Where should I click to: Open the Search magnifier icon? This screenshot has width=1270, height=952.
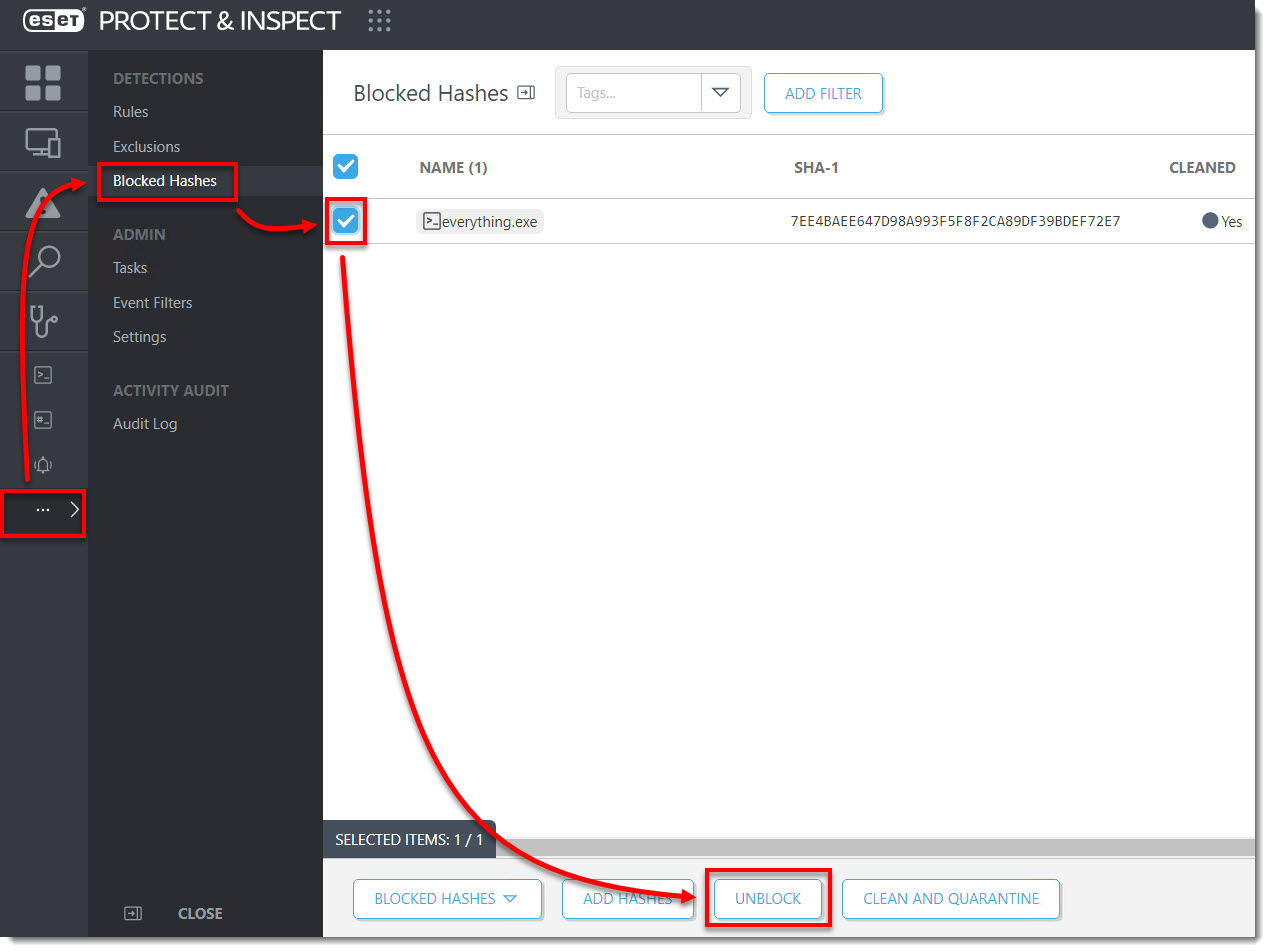[x=43, y=261]
